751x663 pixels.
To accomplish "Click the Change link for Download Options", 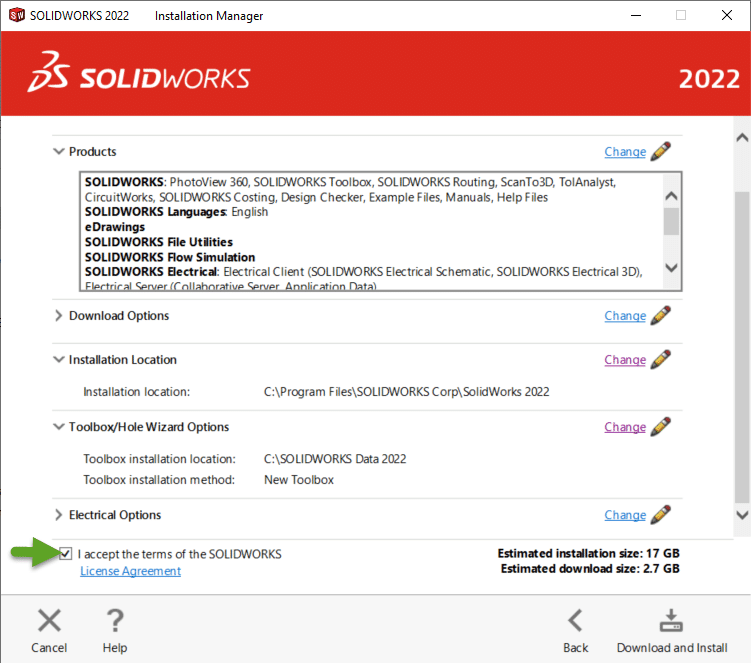I will click(x=625, y=316).
